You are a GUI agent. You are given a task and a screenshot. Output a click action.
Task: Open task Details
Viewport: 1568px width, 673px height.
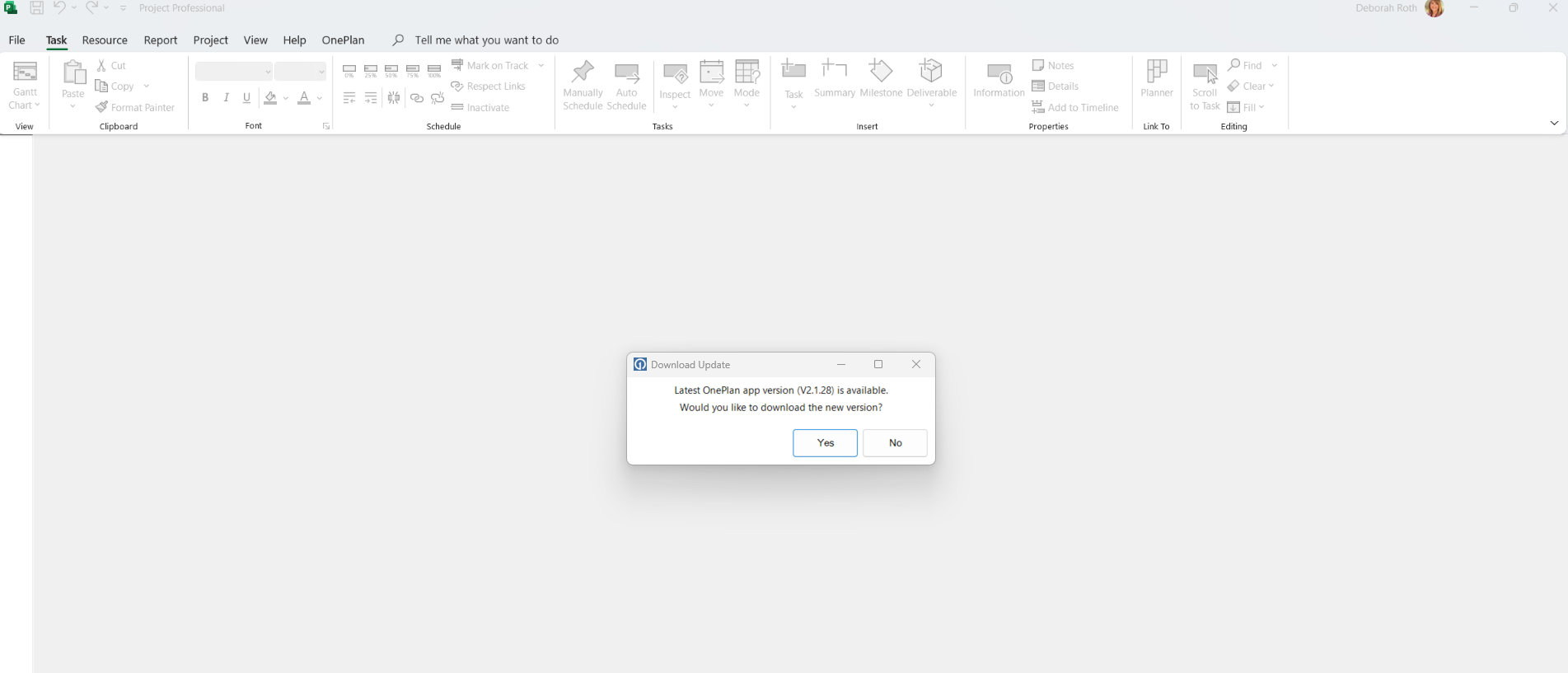pyautogui.click(x=1055, y=86)
